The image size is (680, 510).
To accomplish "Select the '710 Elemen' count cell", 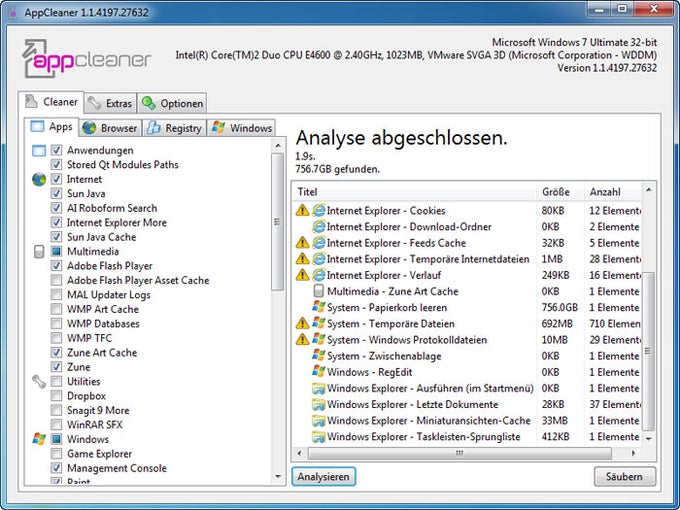I will (615, 324).
